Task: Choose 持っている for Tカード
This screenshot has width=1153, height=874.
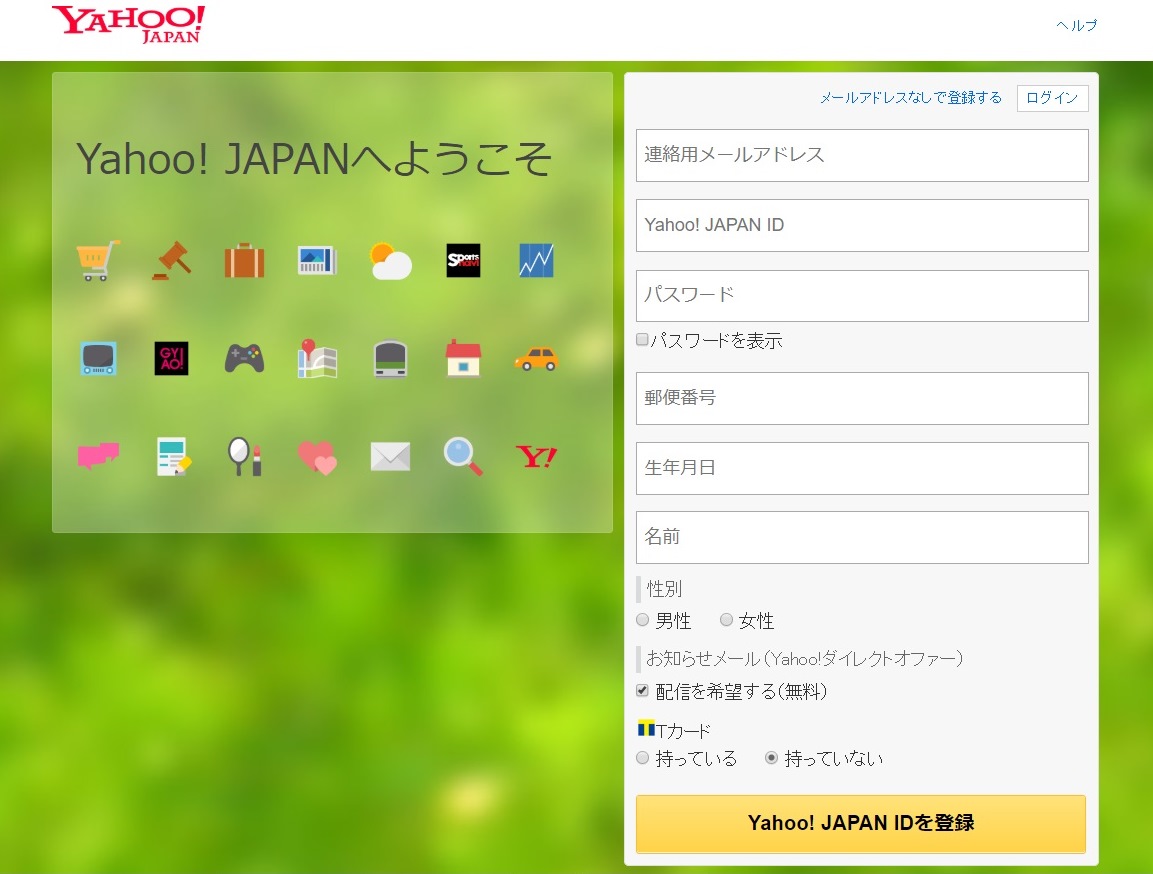Action: click(643, 758)
